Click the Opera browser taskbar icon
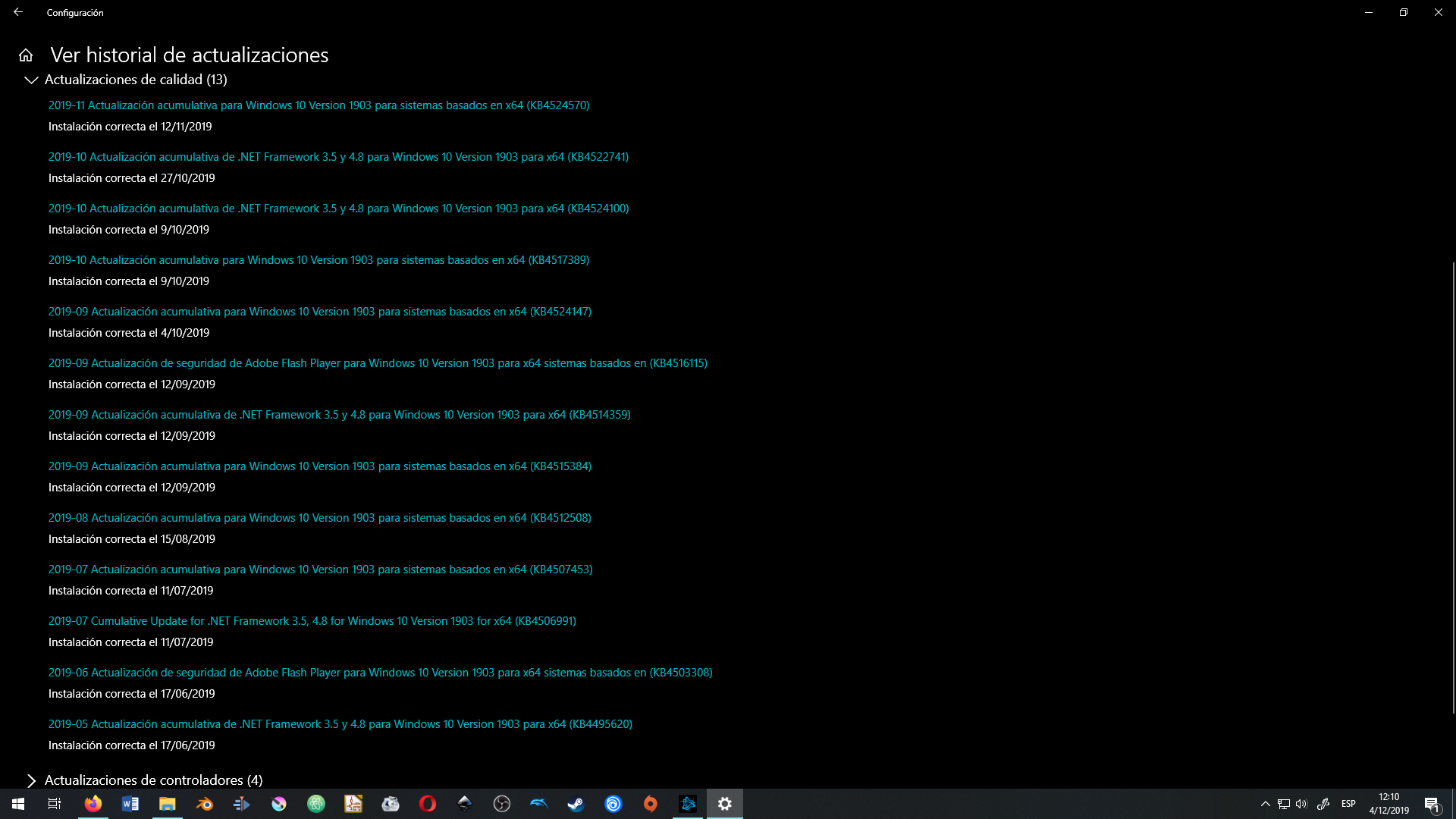Screen dimensions: 1456x819 pyautogui.click(x=428, y=804)
